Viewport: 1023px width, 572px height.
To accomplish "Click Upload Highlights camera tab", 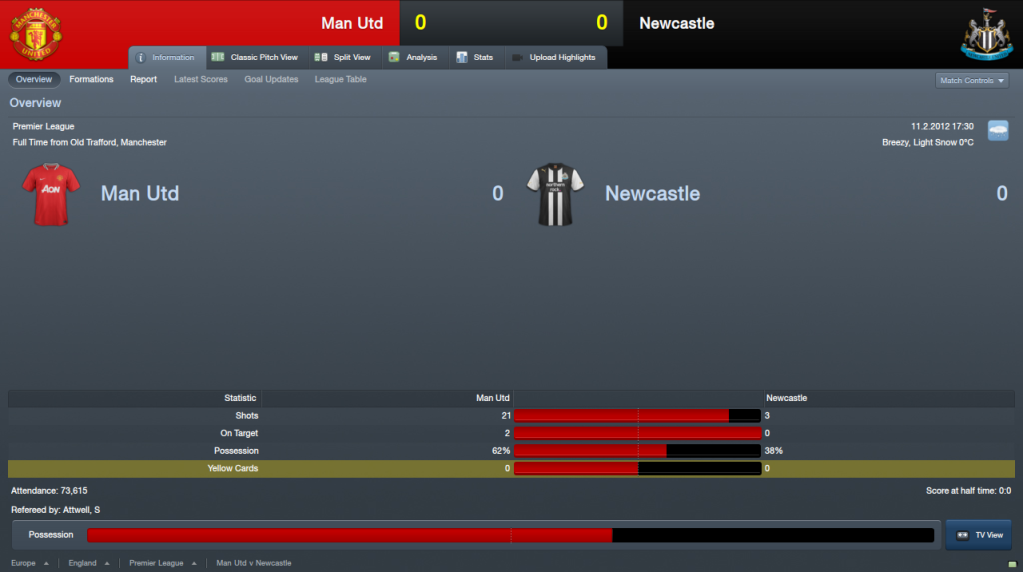I will coord(555,57).
